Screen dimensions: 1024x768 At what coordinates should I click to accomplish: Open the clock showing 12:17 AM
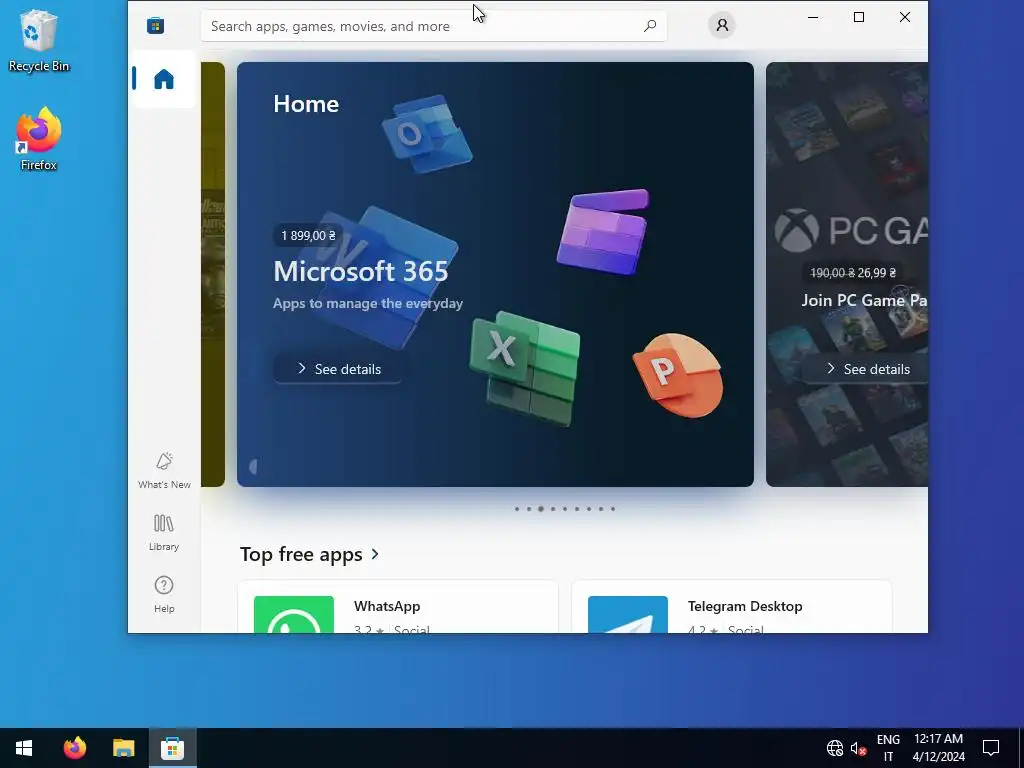tap(938, 748)
